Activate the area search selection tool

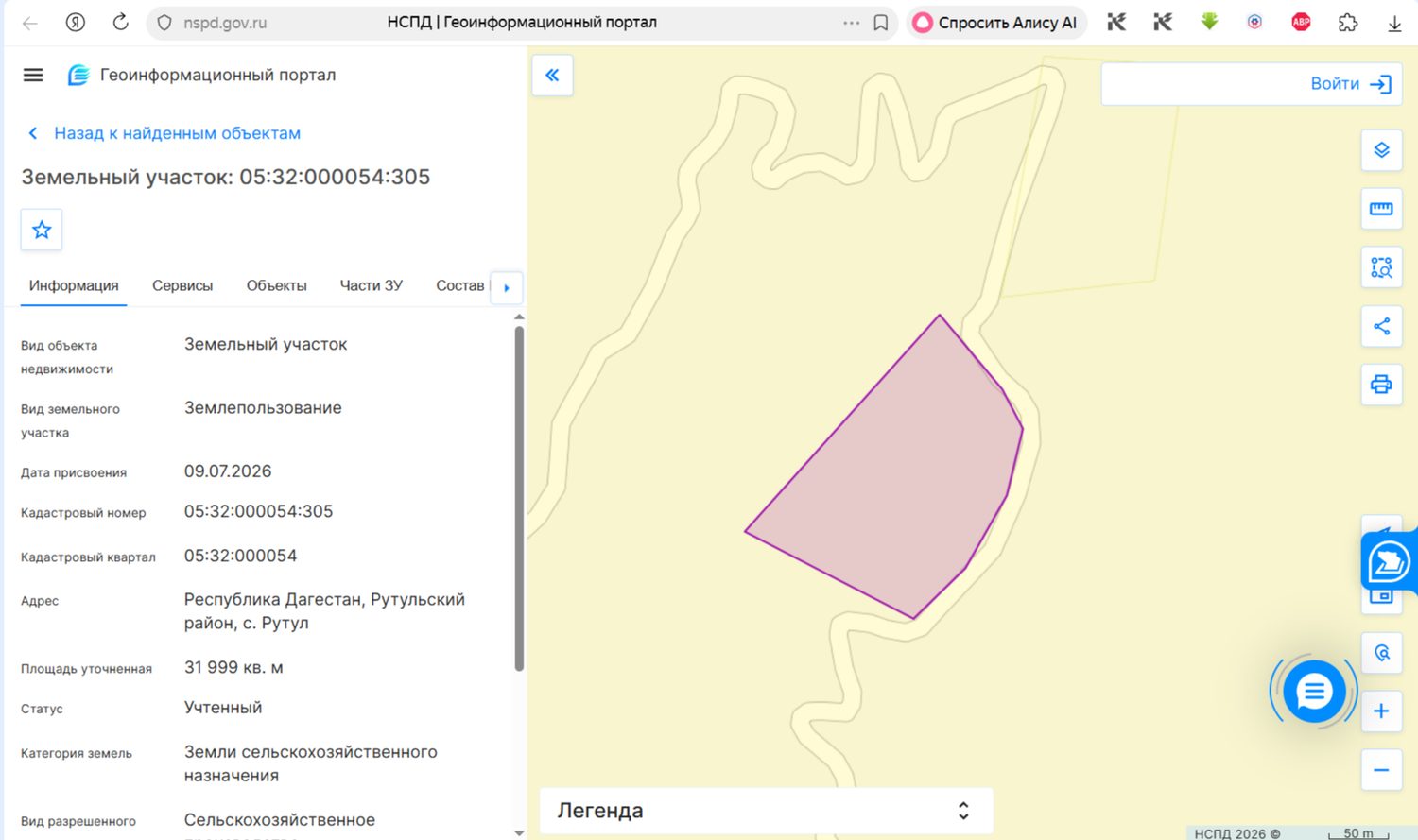point(1381,267)
